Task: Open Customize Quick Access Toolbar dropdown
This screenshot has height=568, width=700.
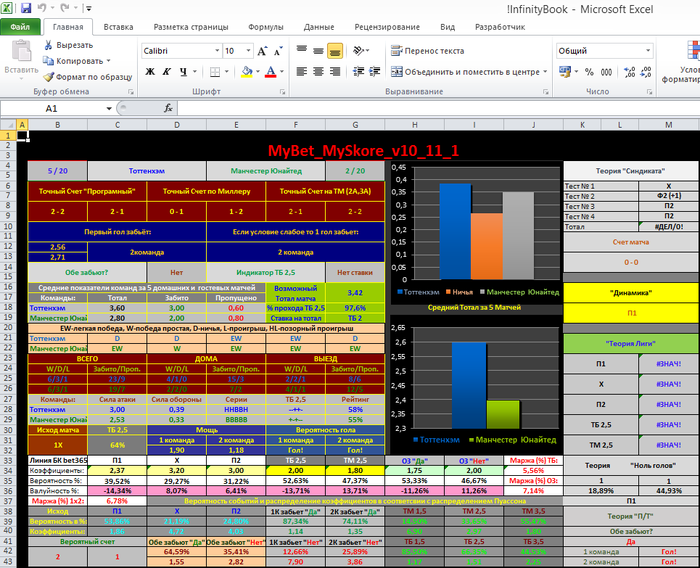Action: coord(88,8)
